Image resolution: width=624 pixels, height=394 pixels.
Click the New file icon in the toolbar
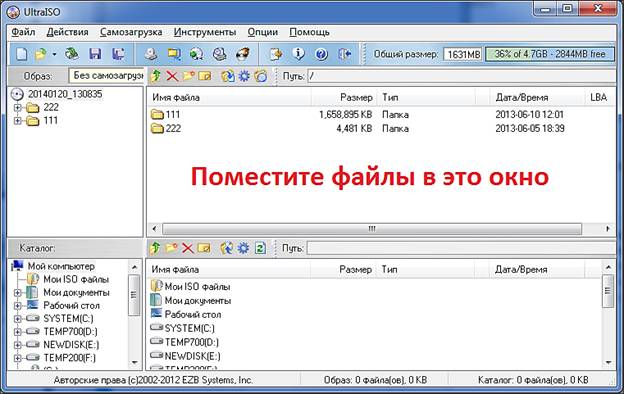(x=21, y=54)
